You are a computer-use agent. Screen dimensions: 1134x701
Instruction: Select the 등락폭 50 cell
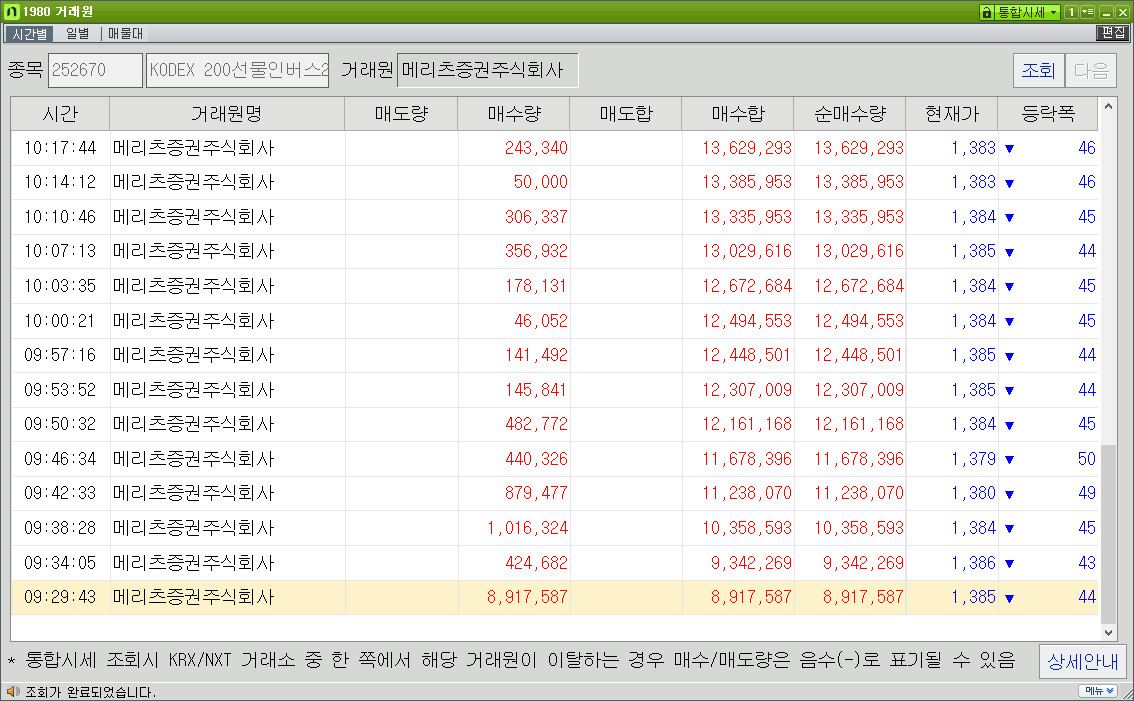point(1048,459)
